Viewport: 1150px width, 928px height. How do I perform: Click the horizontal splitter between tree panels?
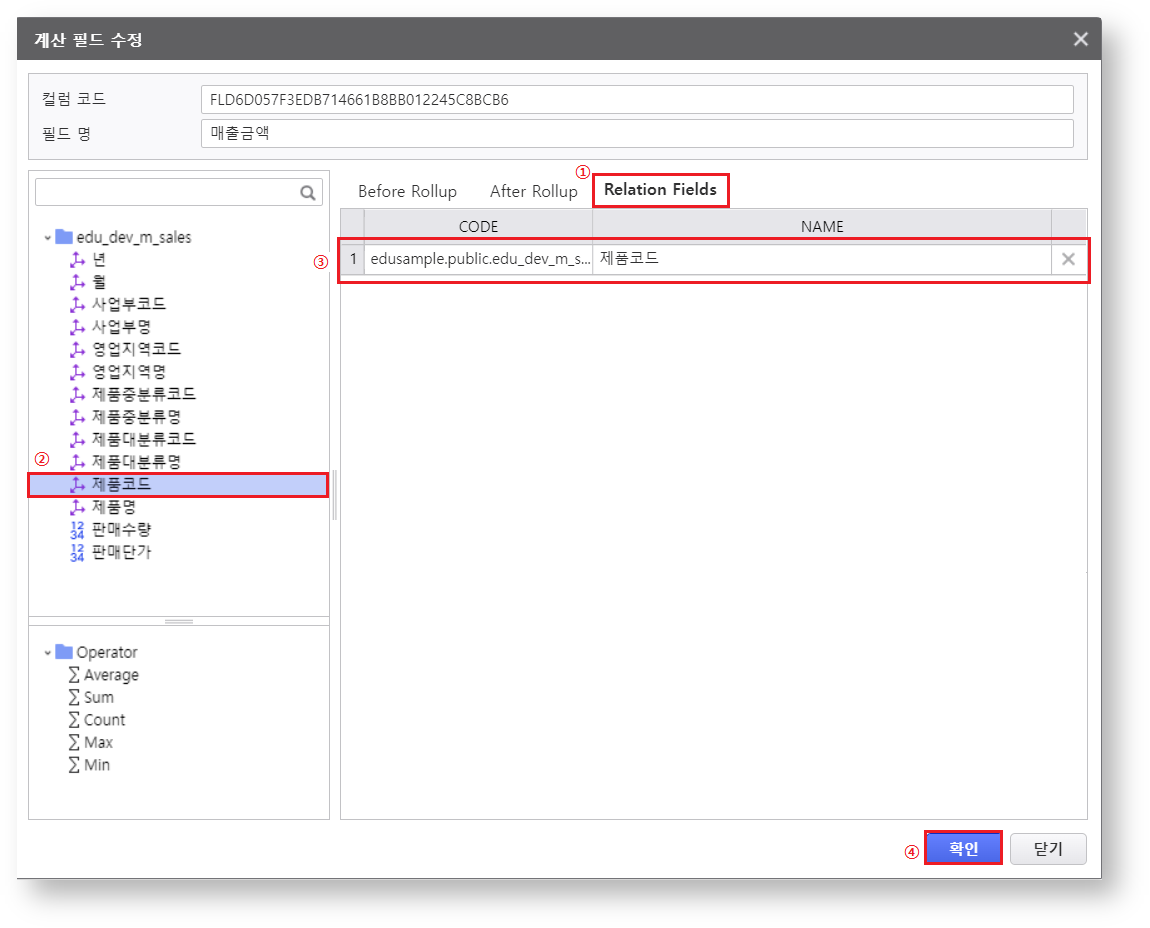click(x=179, y=621)
